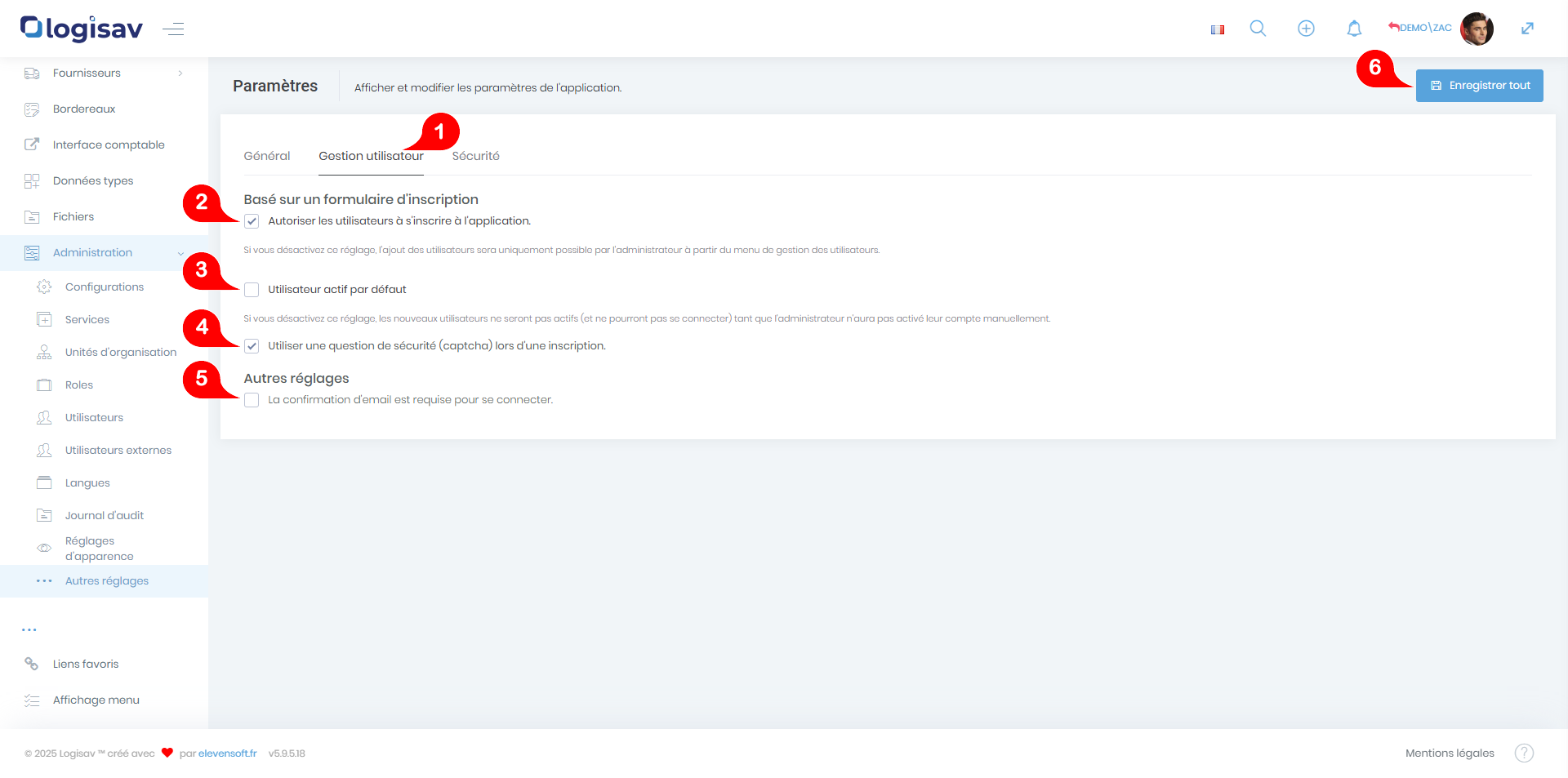Click the search magnifier icon in header
This screenshot has height=778, width=1568.
1258,29
